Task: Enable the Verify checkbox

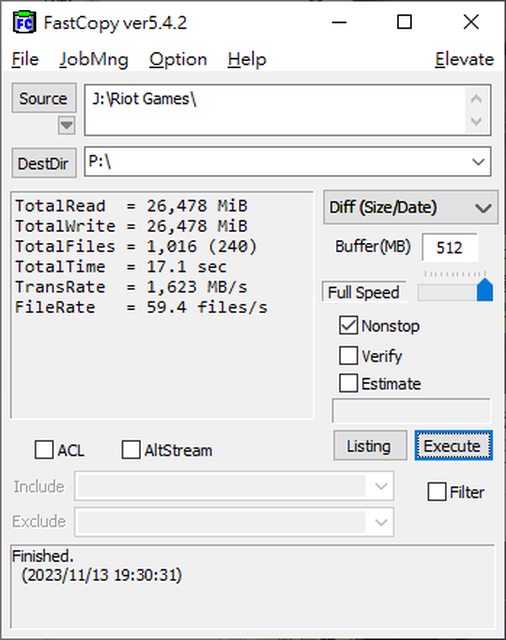Action: coord(348,356)
